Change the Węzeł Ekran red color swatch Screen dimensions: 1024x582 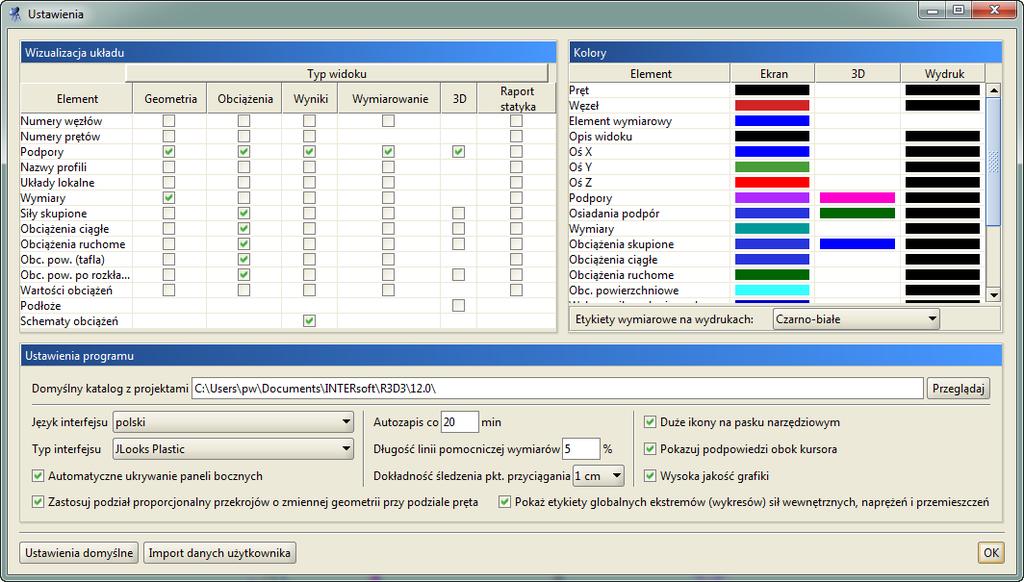(x=772, y=105)
